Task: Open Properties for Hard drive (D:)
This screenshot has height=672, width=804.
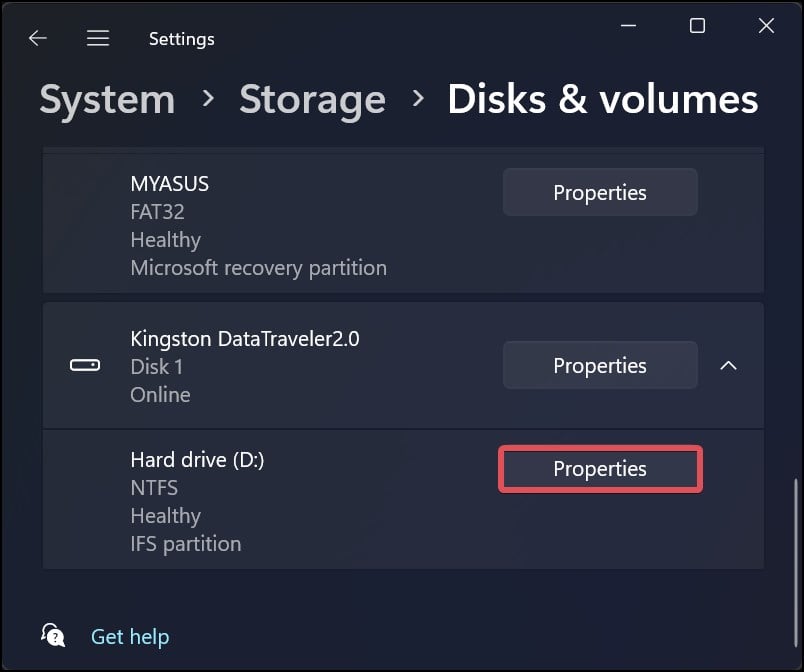Action: (x=600, y=469)
